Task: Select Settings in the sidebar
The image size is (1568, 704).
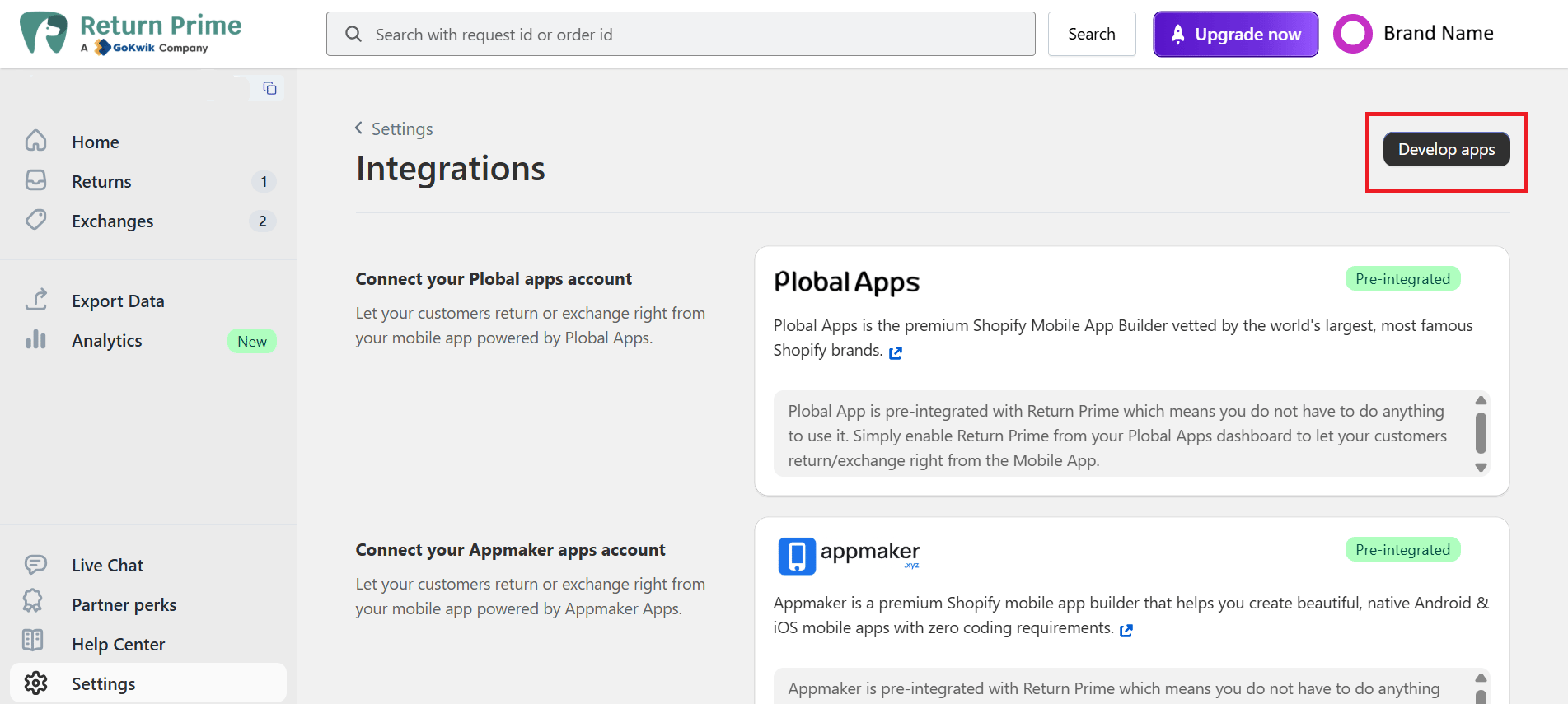Action: [148, 683]
